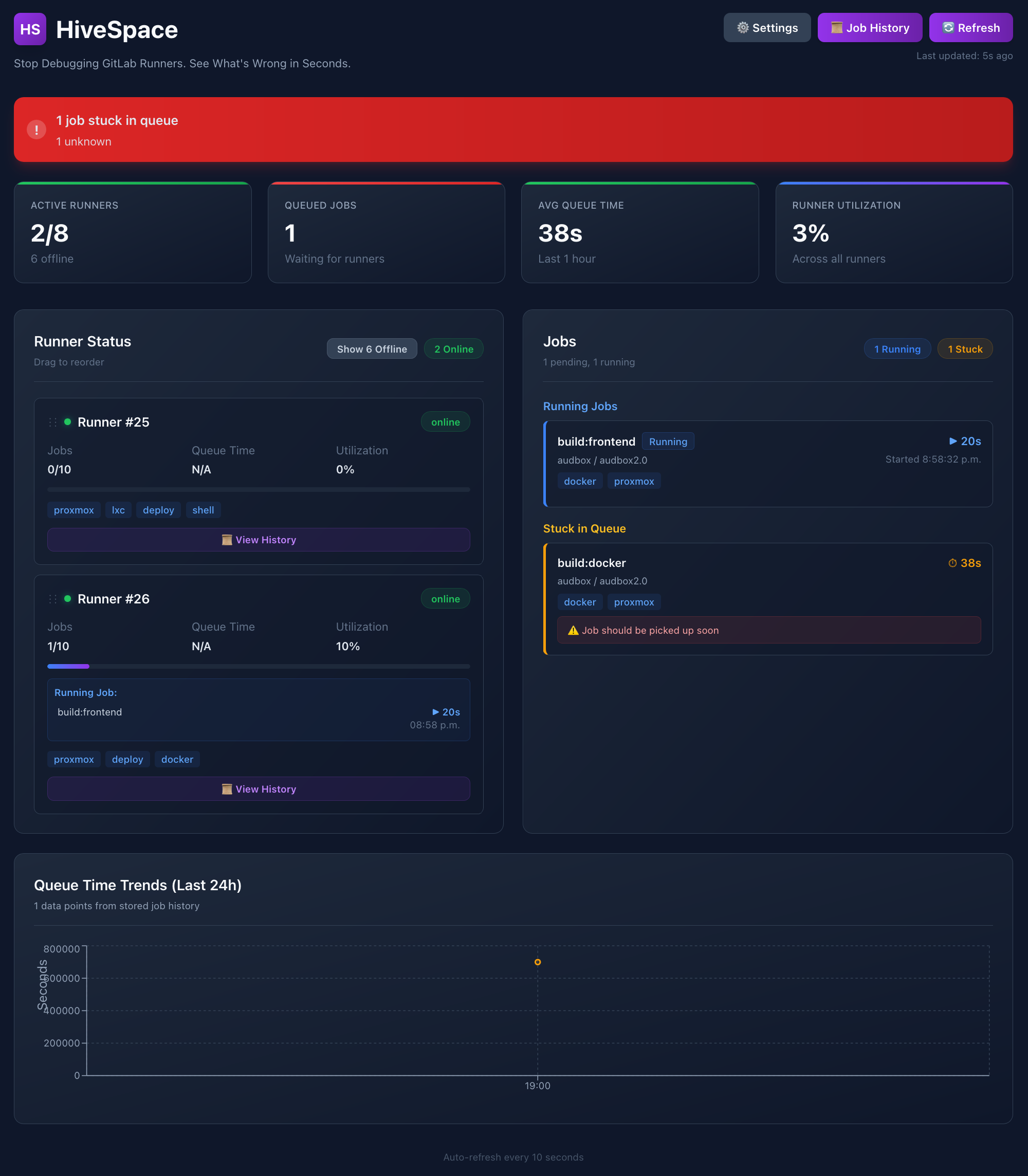Click the history icon on Runner #26's View History bar
This screenshot has width=1028, height=1176.
pyautogui.click(x=227, y=789)
